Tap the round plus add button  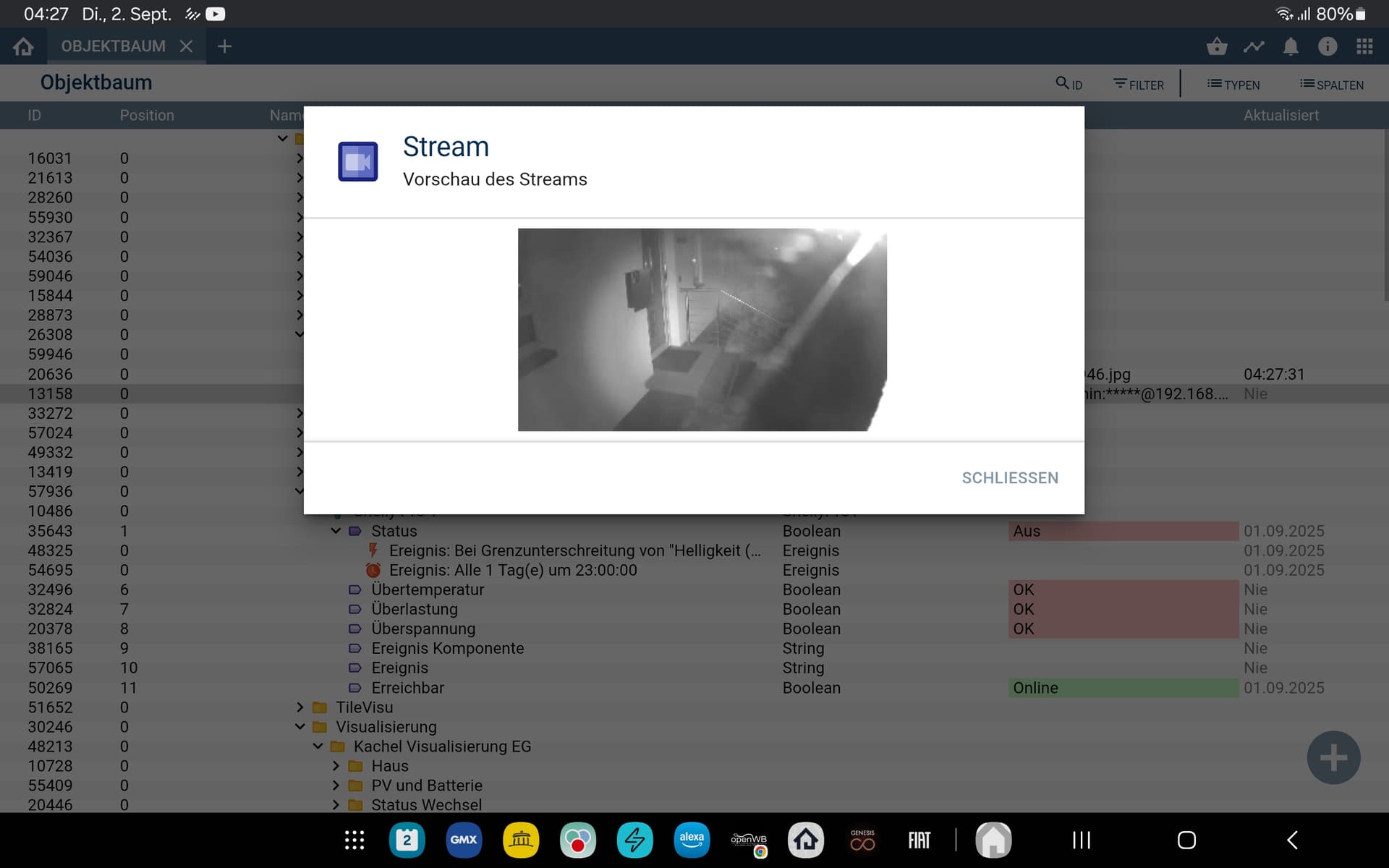[1333, 757]
